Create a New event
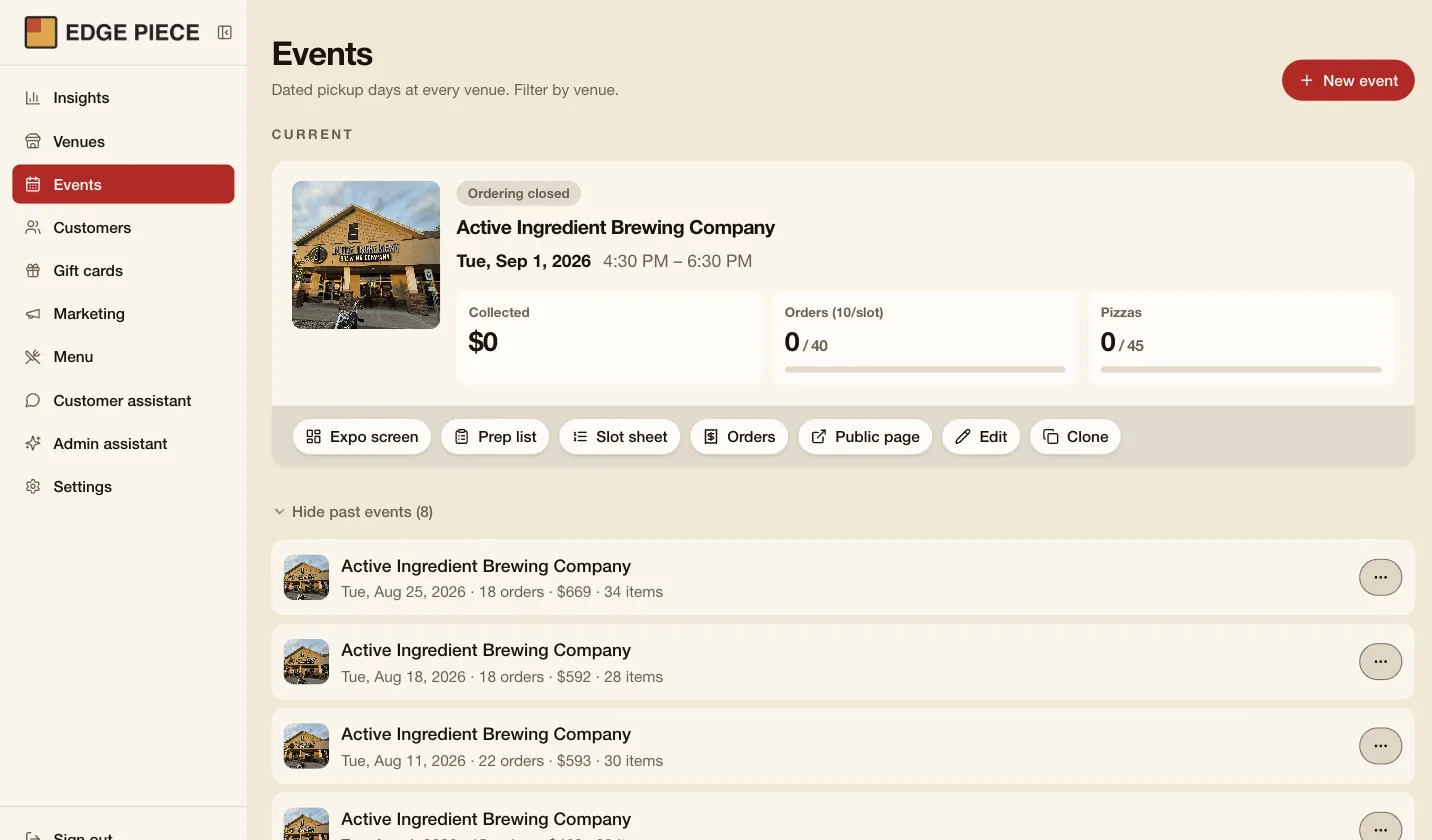 click(1348, 80)
